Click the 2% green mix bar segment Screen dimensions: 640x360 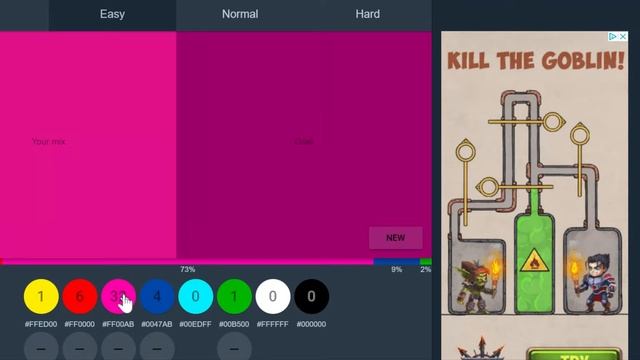(426, 262)
